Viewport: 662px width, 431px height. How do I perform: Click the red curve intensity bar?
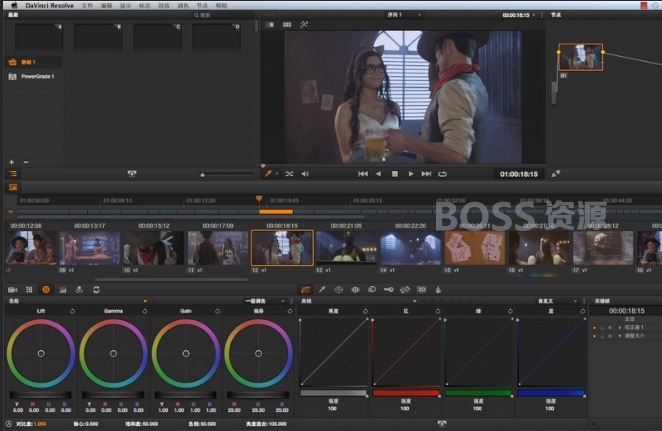(x=406, y=393)
